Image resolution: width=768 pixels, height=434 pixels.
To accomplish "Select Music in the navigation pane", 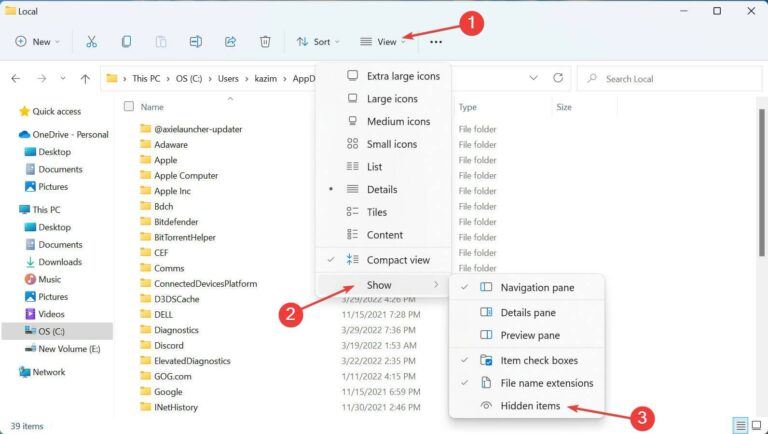I will pos(43,279).
